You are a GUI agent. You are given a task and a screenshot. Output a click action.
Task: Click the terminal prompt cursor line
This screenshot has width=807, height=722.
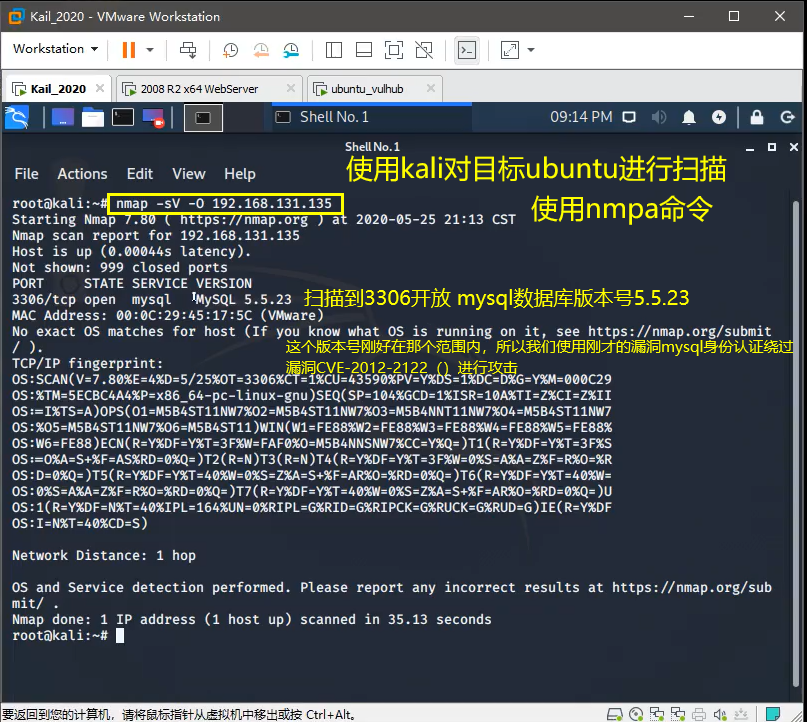[68, 636]
